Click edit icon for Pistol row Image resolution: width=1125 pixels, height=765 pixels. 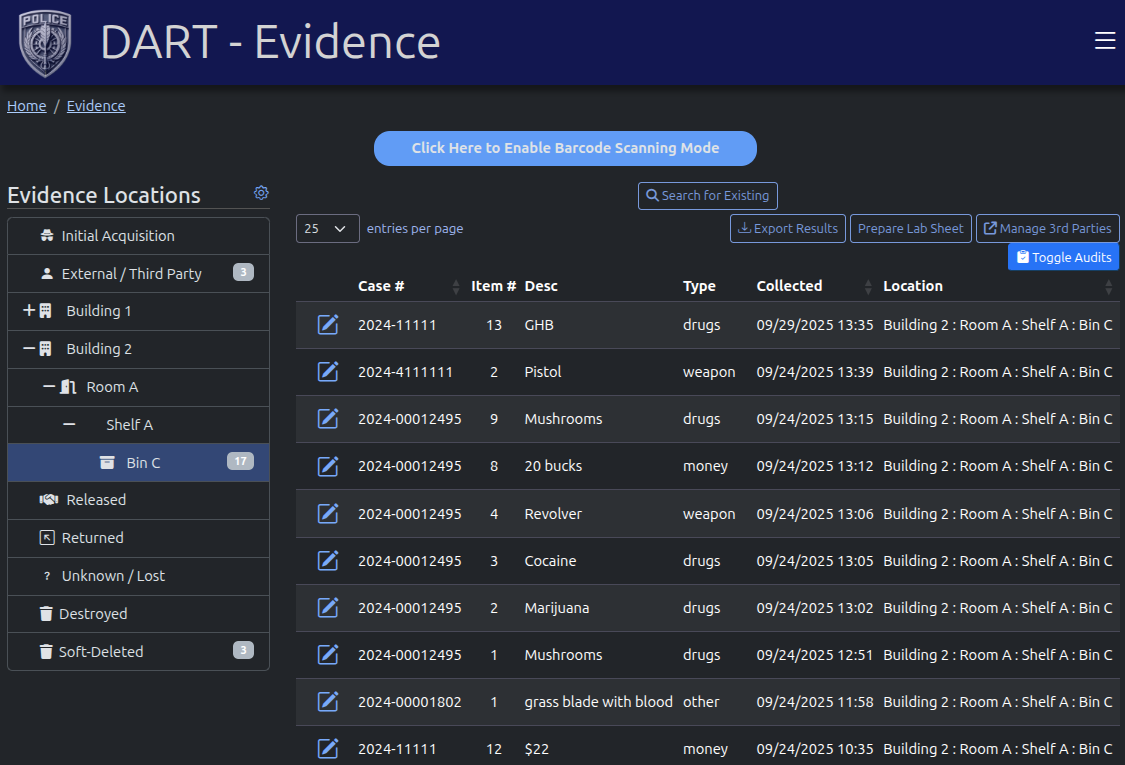click(328, 372)
